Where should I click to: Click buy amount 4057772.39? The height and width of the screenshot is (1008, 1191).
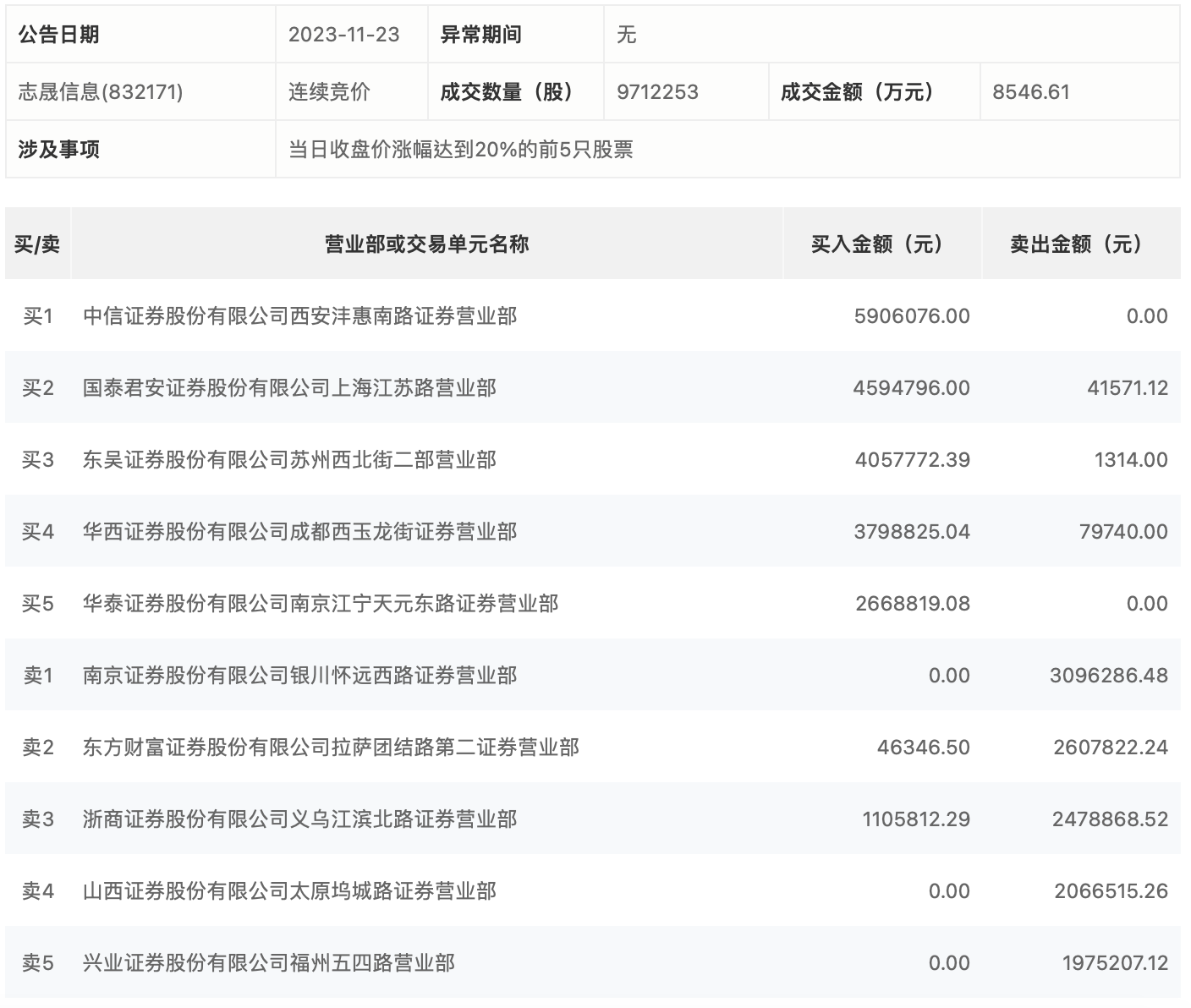click(913, 460)
